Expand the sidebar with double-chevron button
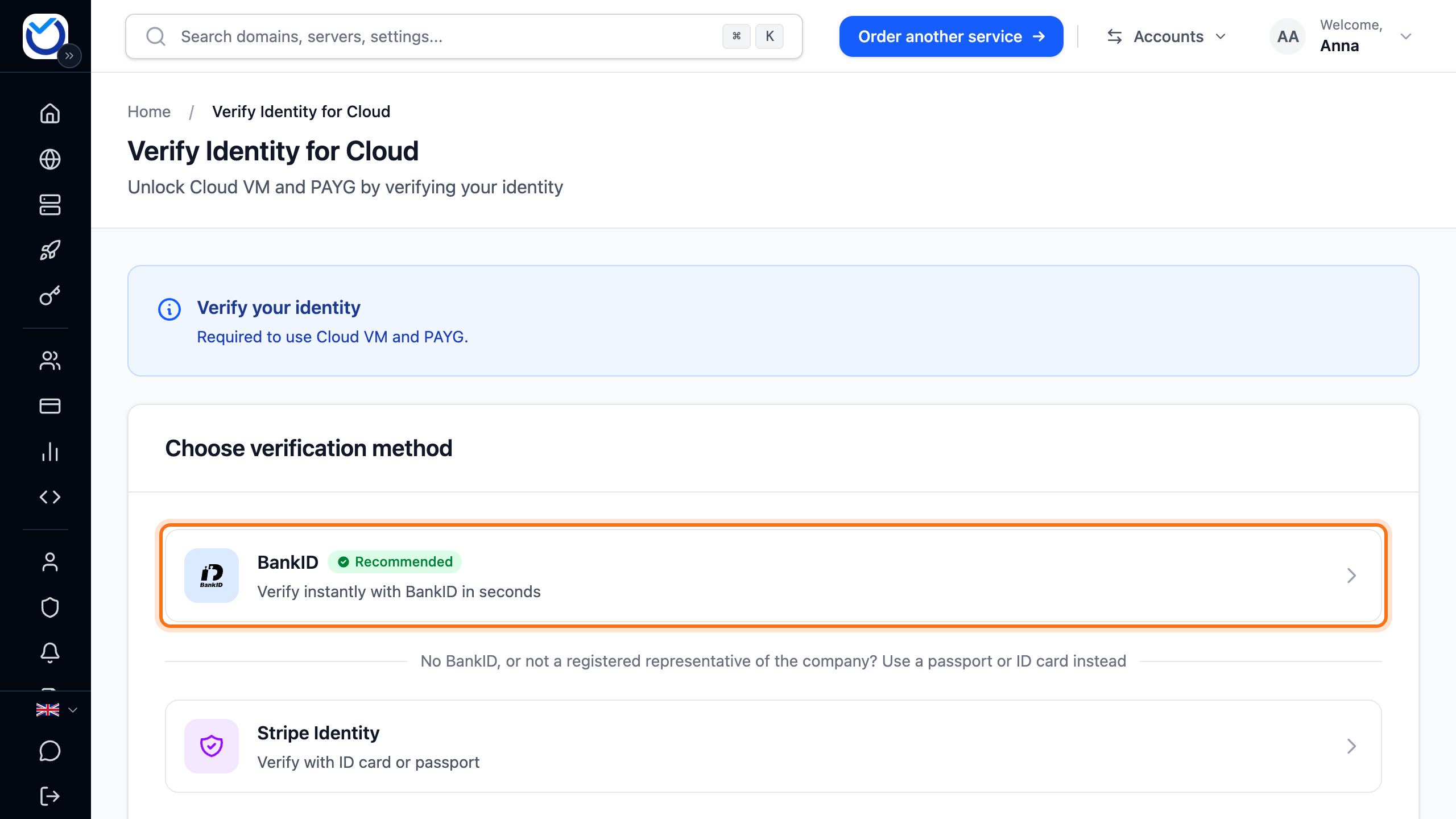 69,56
